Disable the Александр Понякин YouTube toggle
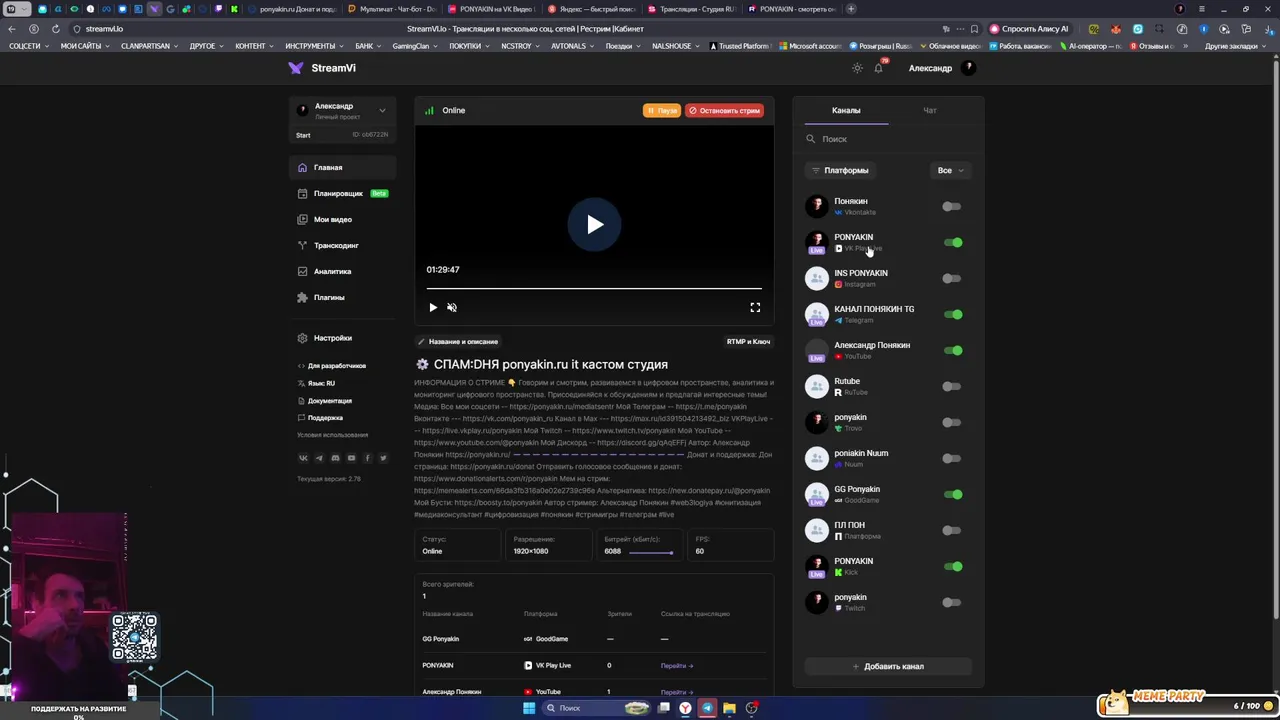The height and width of the screenshot is (720, 1280). click(x=952, y=351)
